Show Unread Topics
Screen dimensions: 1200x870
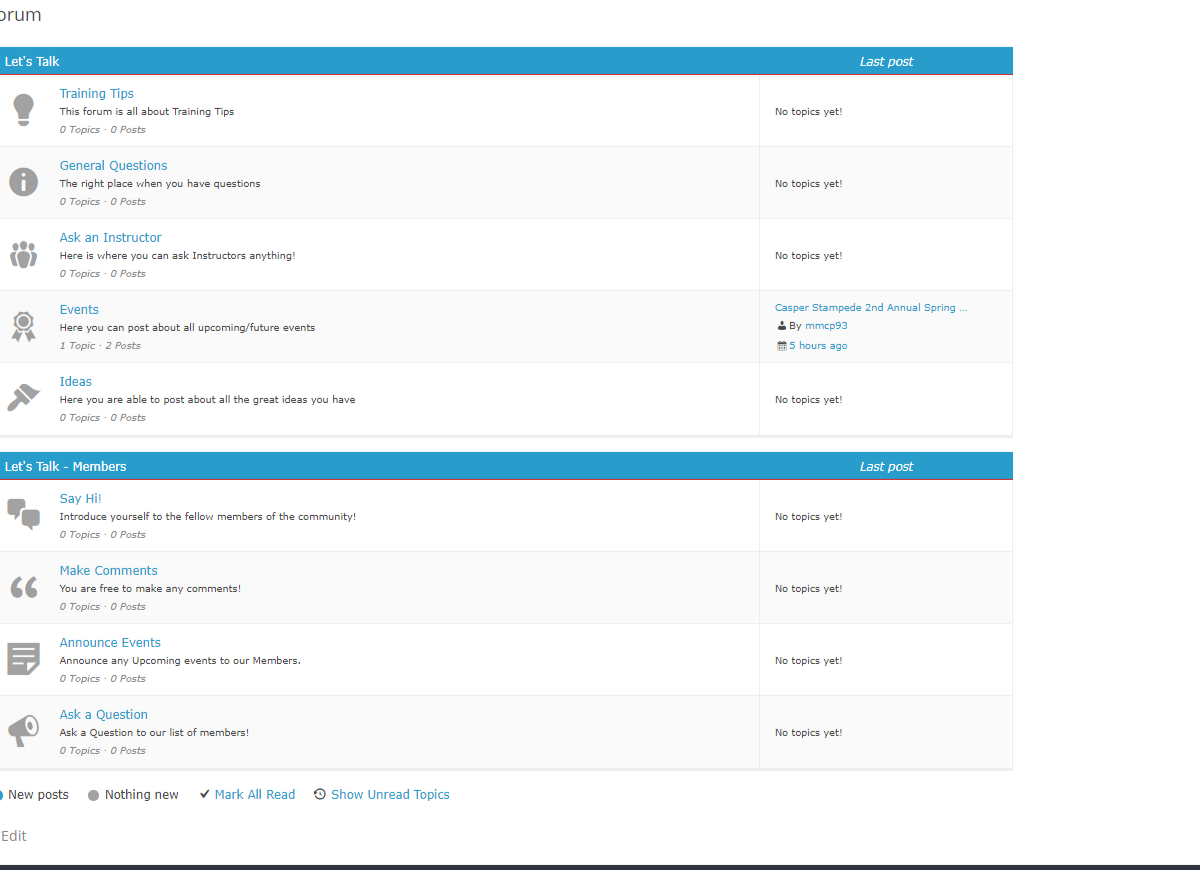coord(390,795)
